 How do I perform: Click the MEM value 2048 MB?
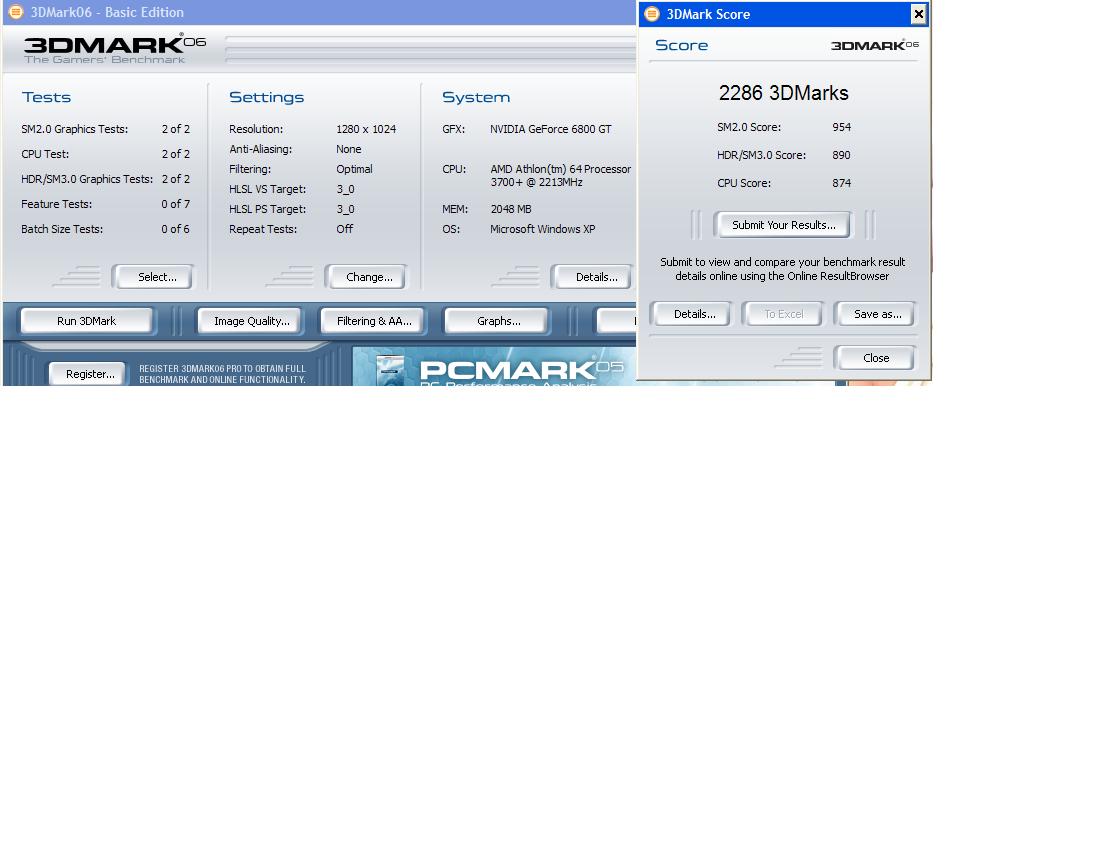(511, 209)
